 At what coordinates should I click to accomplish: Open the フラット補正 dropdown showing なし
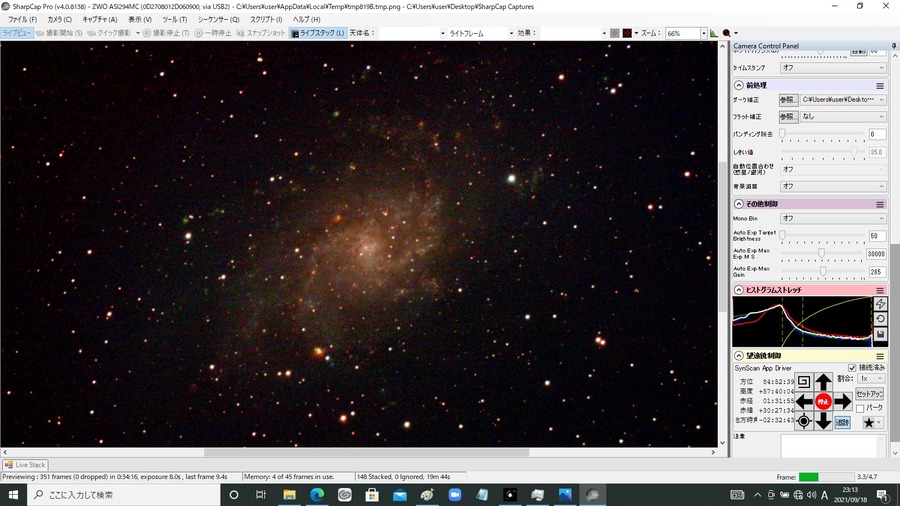pos(843,116)
